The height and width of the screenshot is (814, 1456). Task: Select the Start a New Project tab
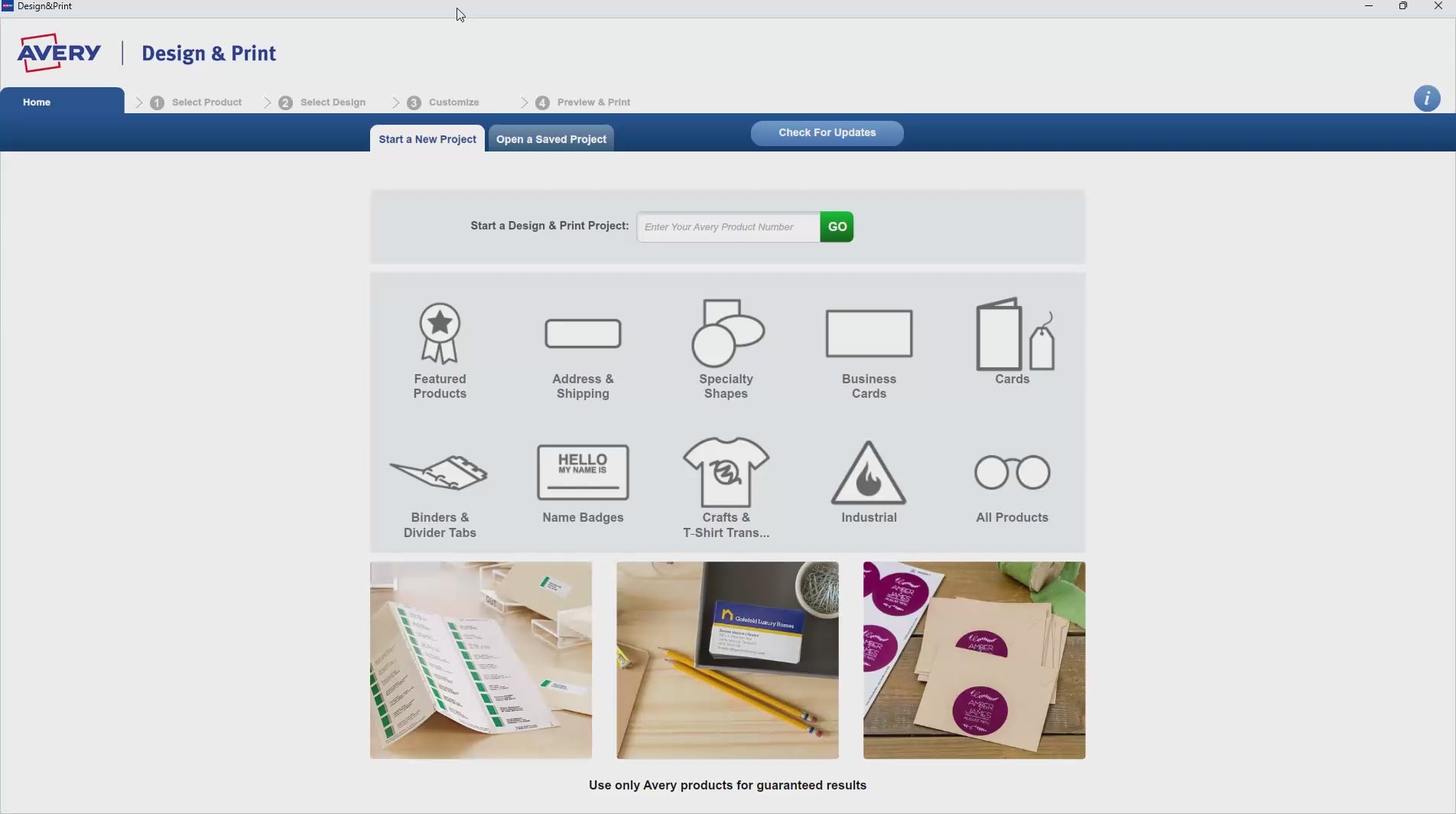(x=427, y=138)
